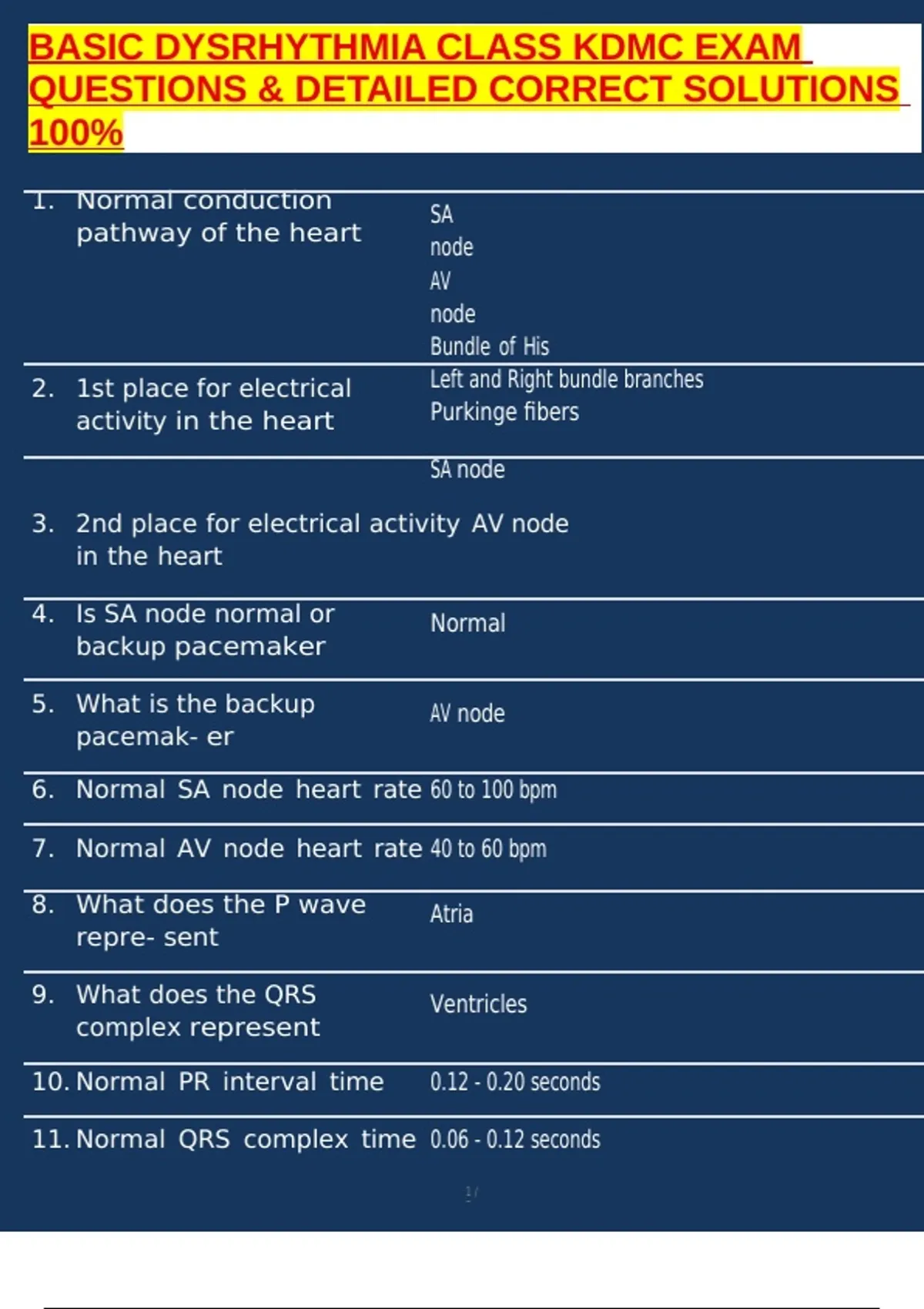
Task: Click question 2 about 1st electrical activity
Action: pos(213,404)
